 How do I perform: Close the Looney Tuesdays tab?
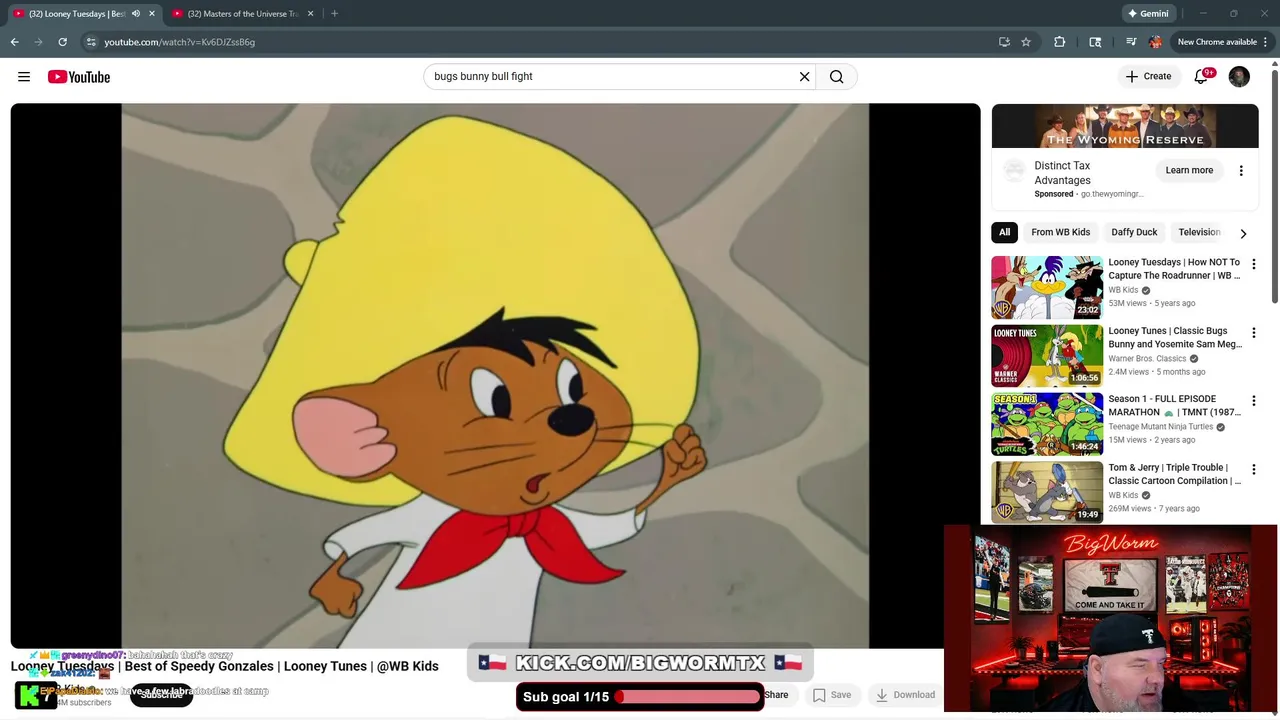tap(152, 14)
